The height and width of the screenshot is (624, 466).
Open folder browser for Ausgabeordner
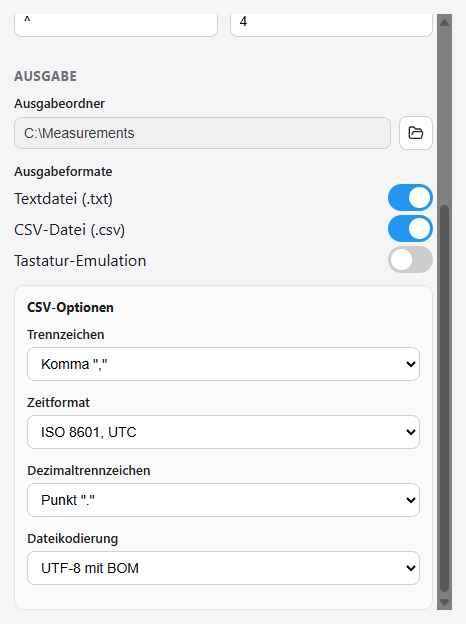pyautogui.click(x=415, y=133)
